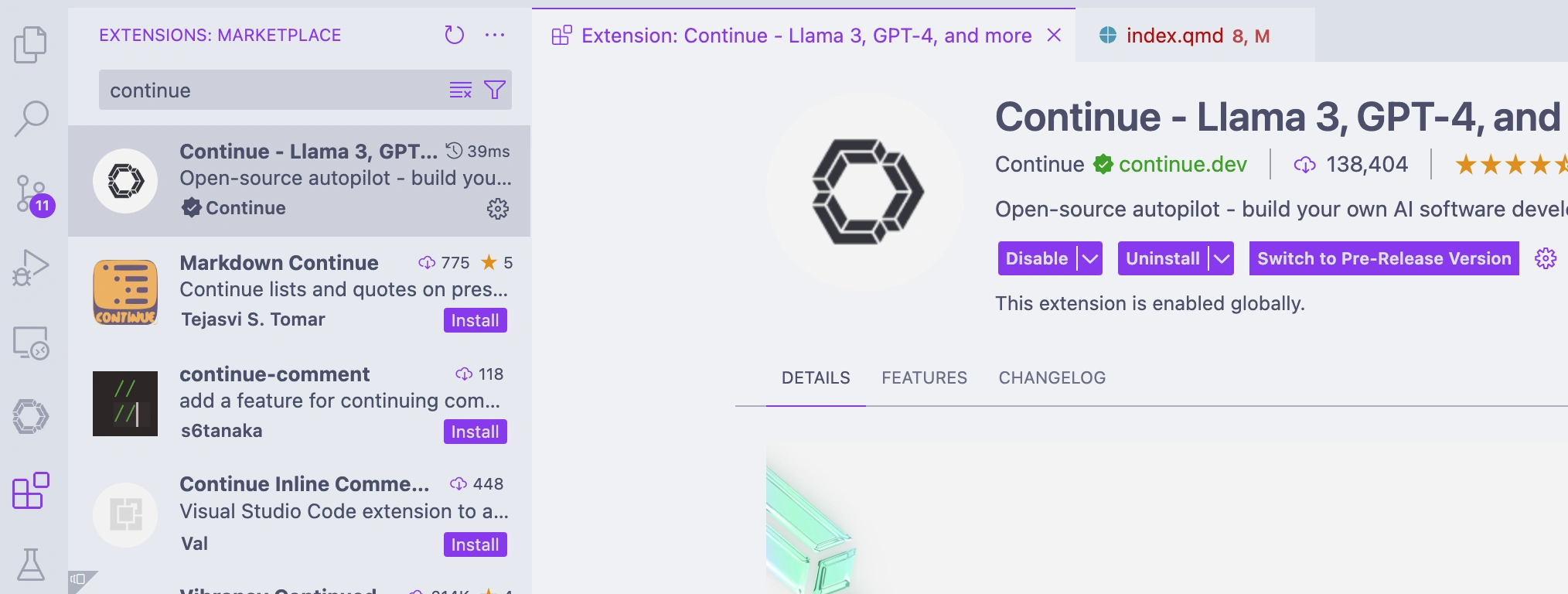Expand the Disable button dropdown arrow
The image size is (1568, 594).
(x=1090, y=258)
